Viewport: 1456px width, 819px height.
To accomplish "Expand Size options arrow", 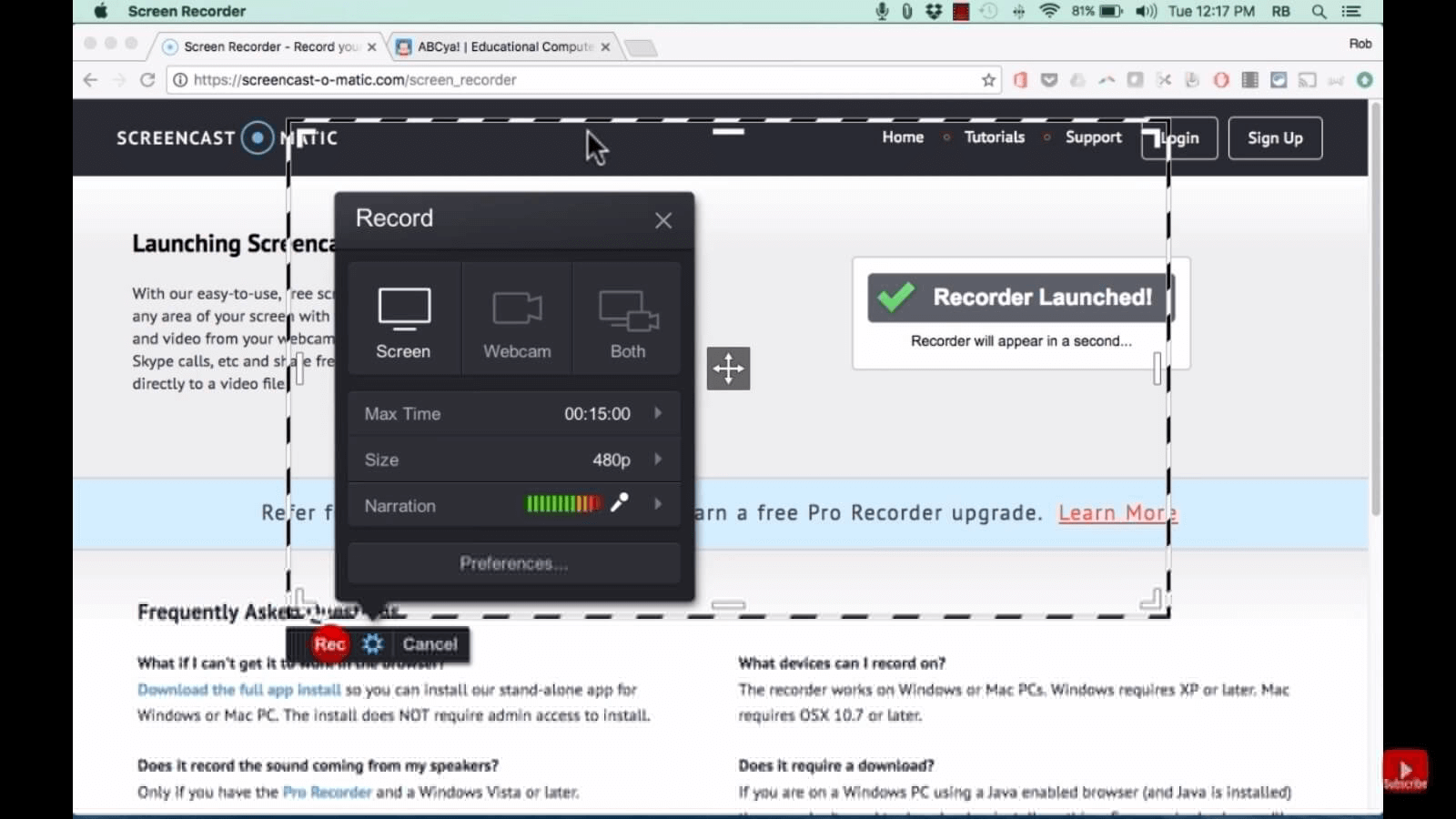I will tap(658, 460).
